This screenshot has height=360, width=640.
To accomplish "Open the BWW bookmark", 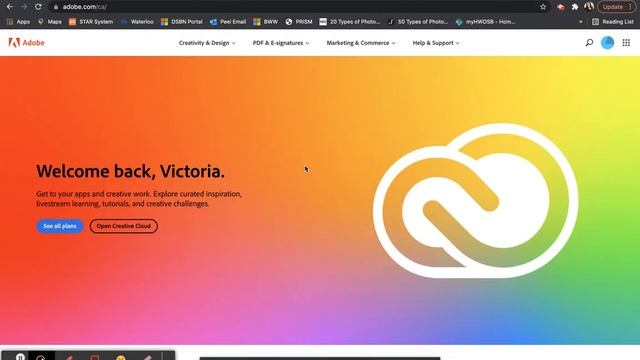I will 266,22.
